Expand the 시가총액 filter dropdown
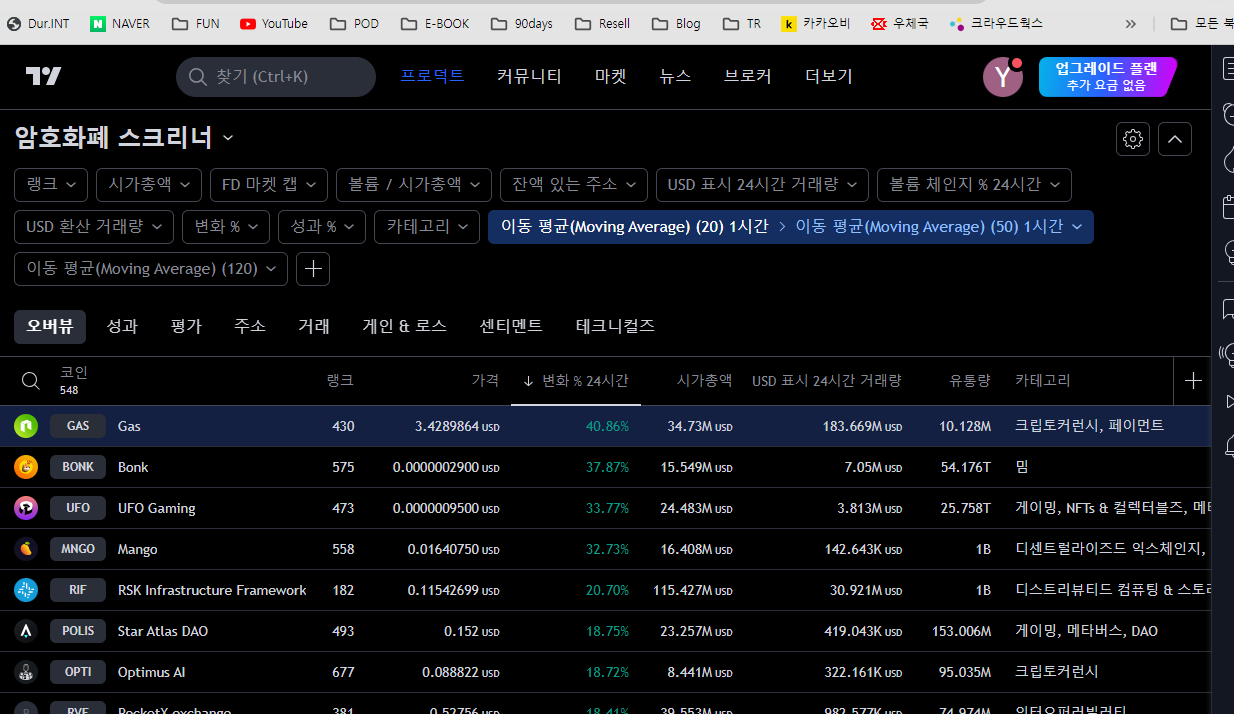This screenshot has width=1234, height=714. click(x=149, y=185)
